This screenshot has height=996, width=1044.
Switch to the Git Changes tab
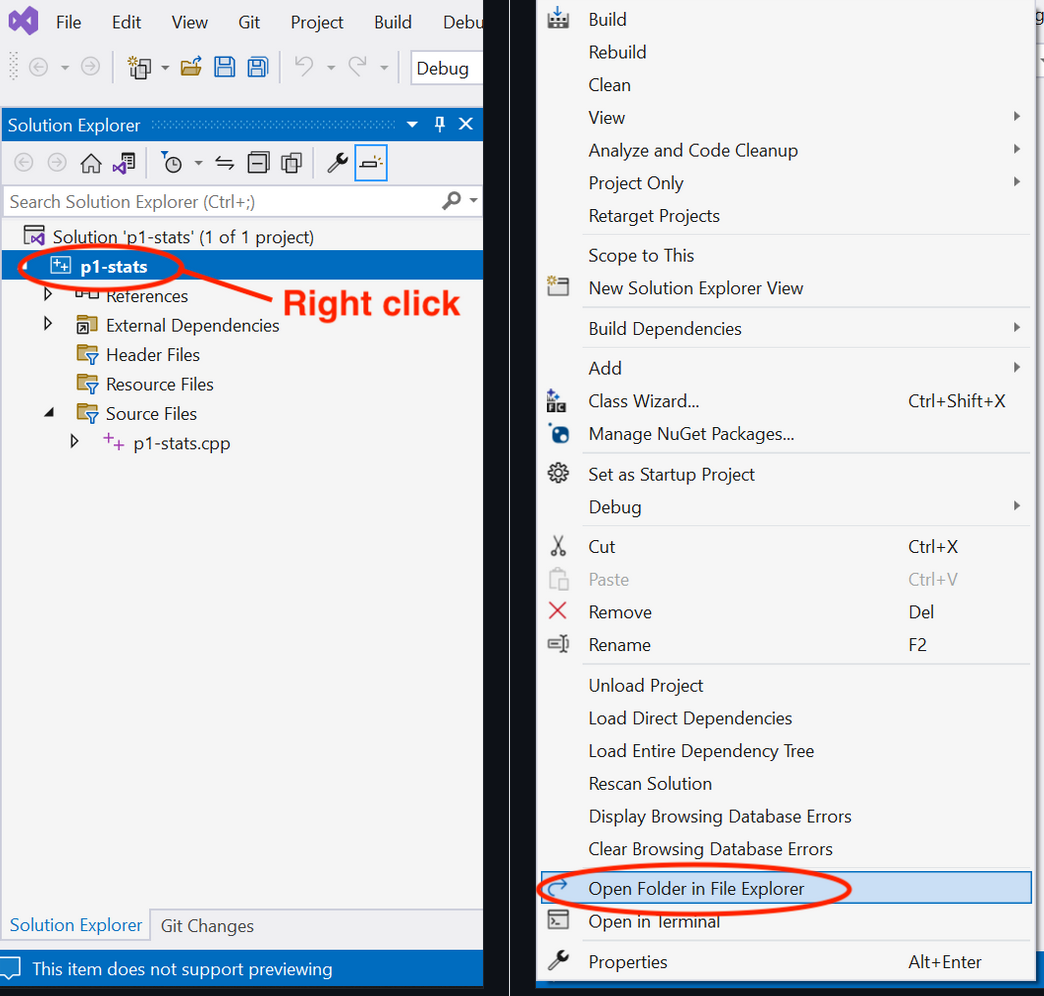[x=207, y=926]
